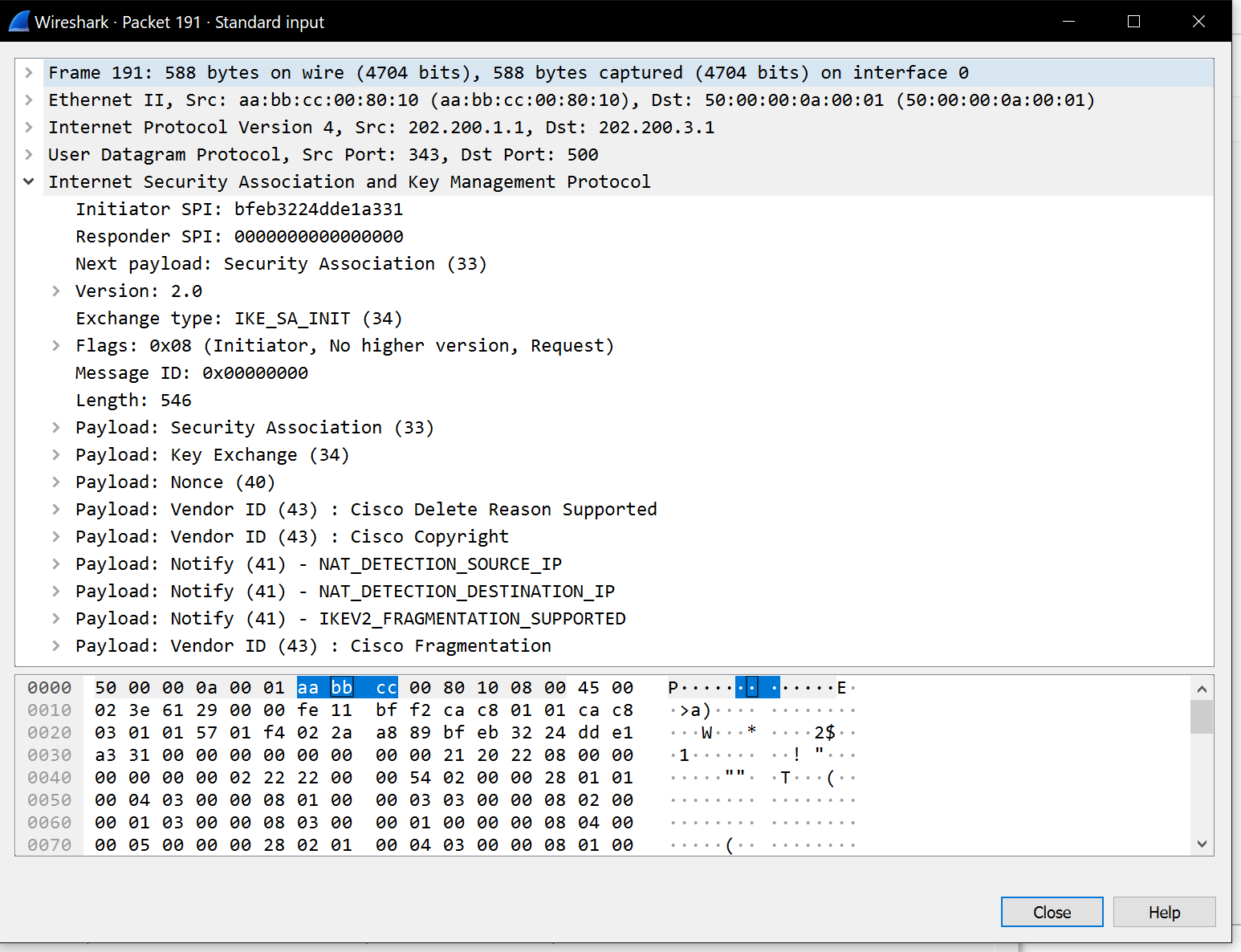Click hex offset 0000 label
The height and width of the screenshot is (952, 1241).
pyautogui.click(x=50, y=688)
